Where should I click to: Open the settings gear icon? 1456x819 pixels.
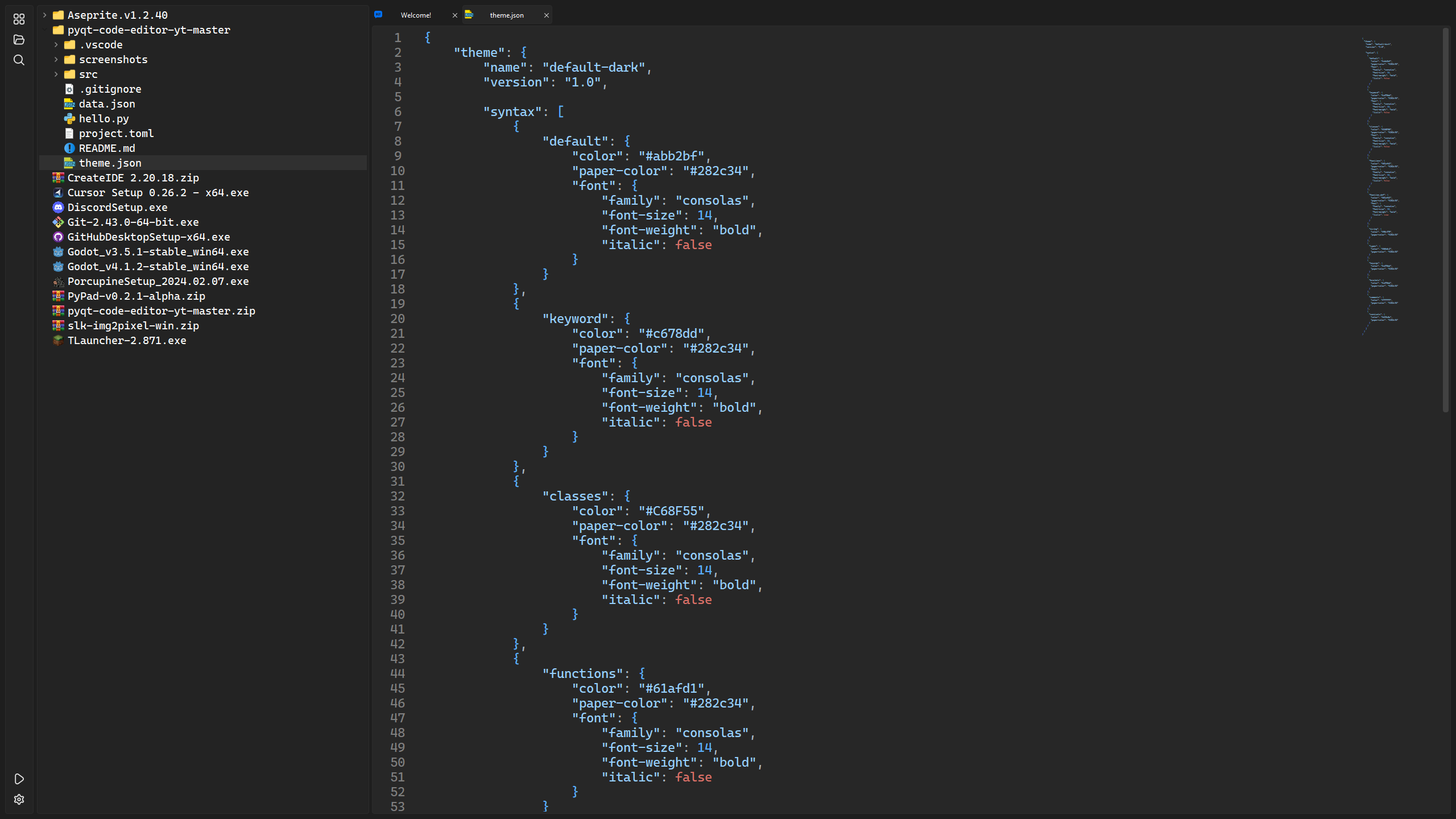coord(19,799)
